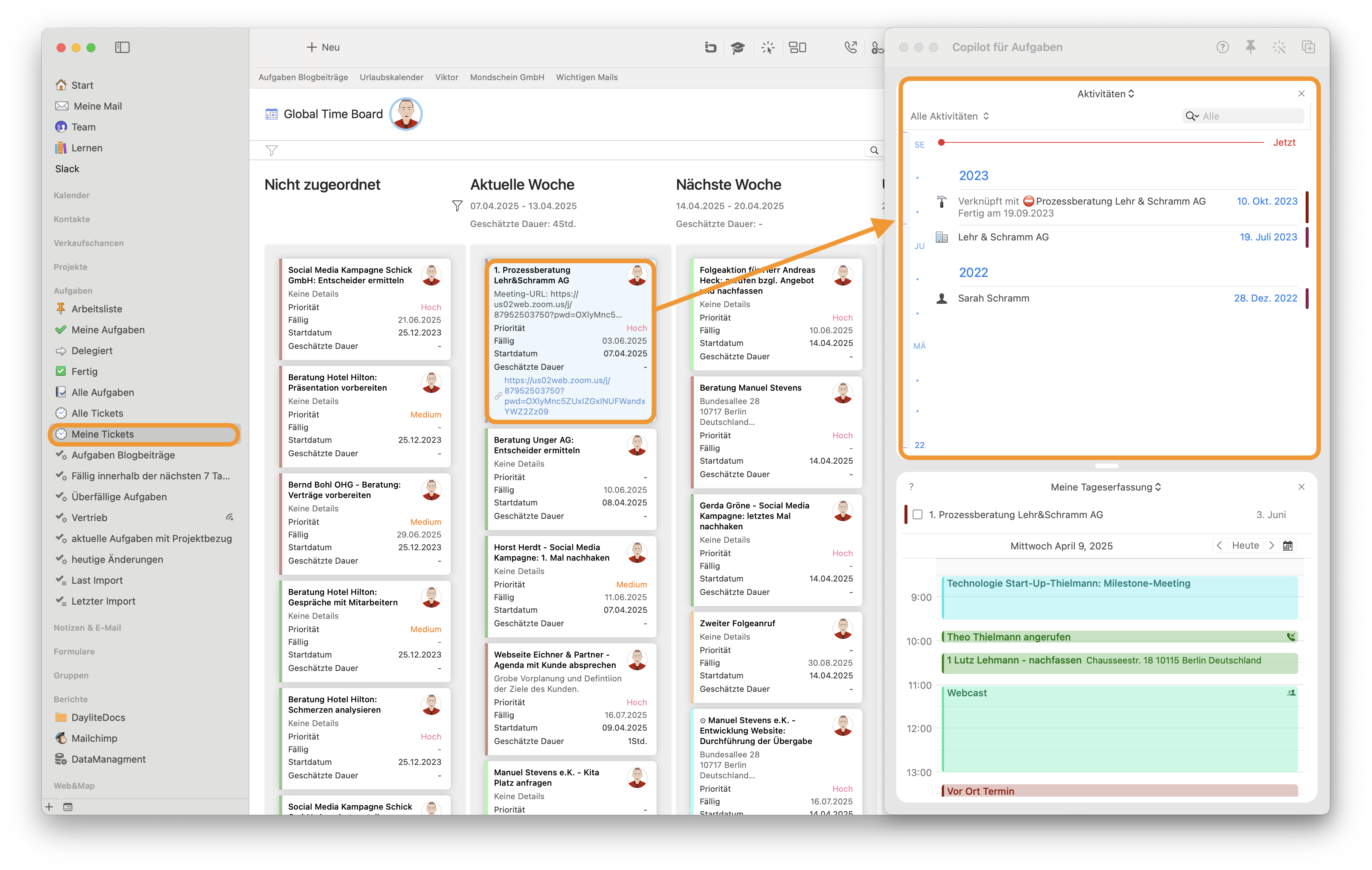Open the Fertig tasks list
Viewport: 1372px width, 870px height.
coord(84,372)
